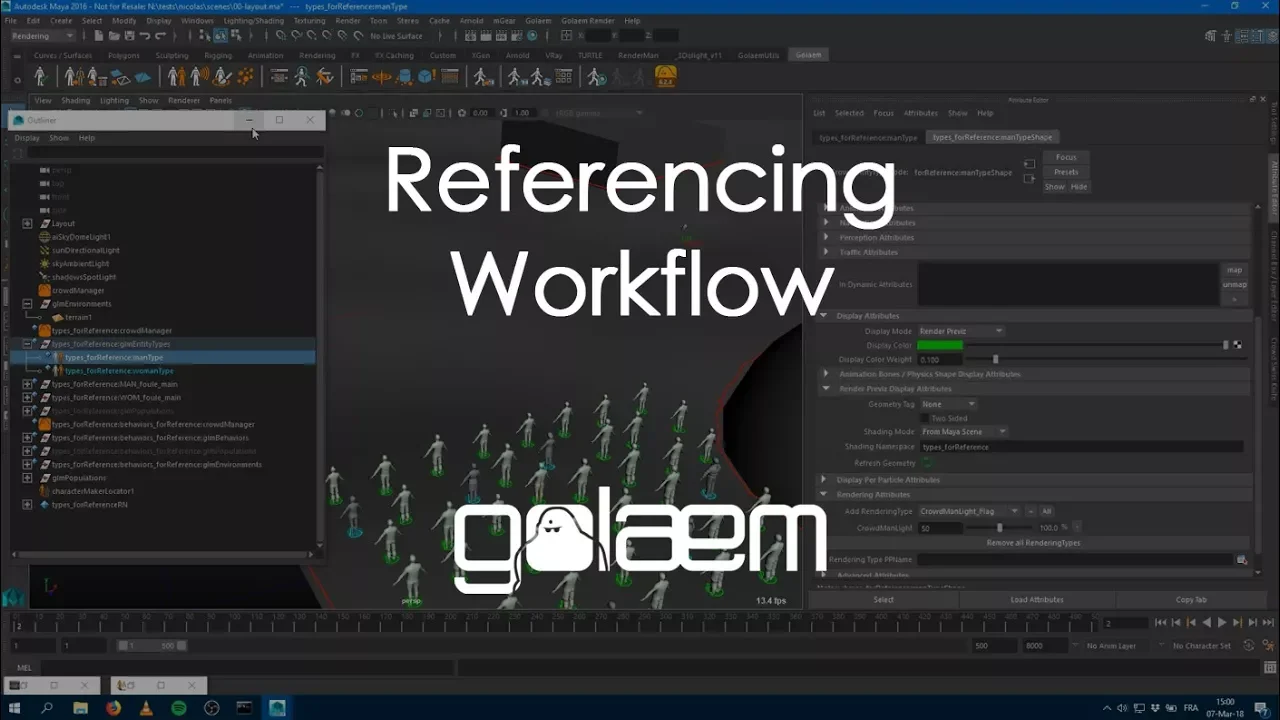Viewport: 1280px width, 720px height.
Task: Click the Redo arrow icon
Action: (x=162, y=36)
